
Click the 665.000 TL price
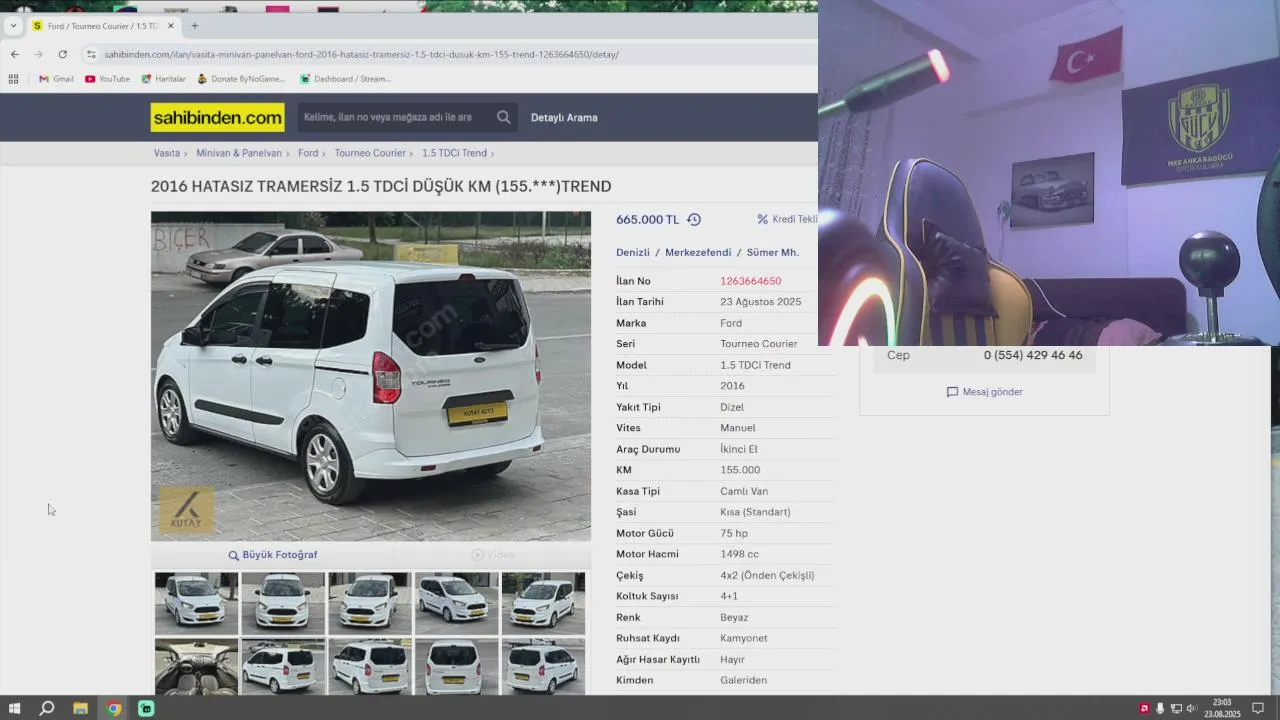[647, 220]
